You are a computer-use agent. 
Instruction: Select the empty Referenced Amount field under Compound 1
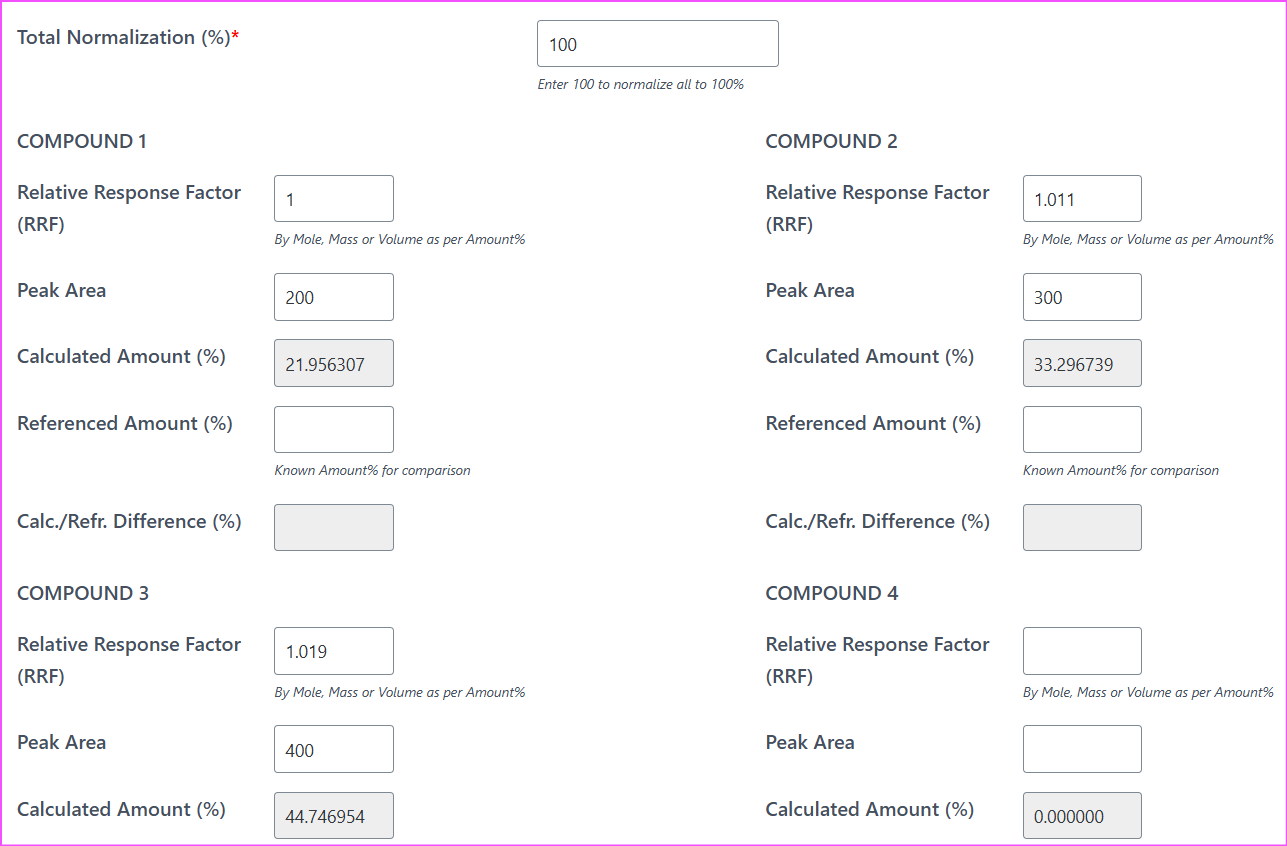click(x=333, y=429)
